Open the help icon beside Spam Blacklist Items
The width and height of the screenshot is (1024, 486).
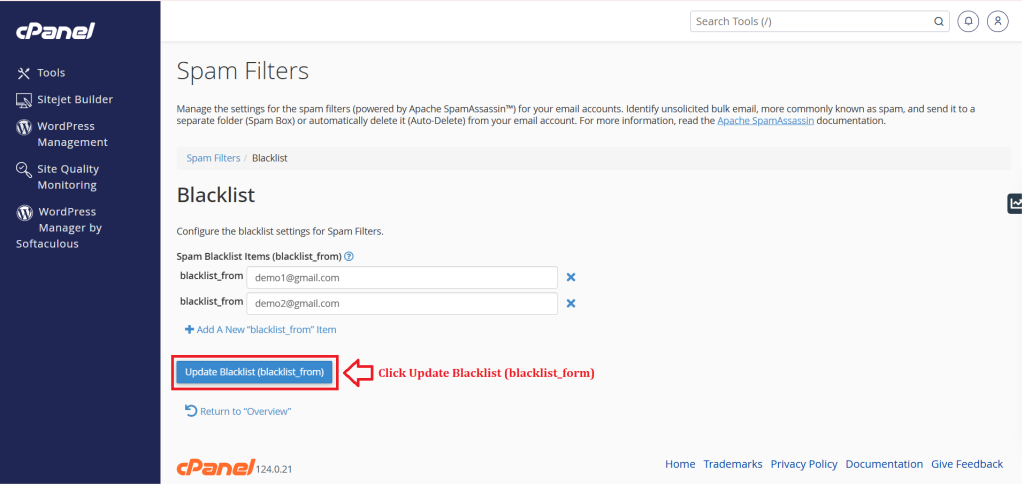[349, 257]
